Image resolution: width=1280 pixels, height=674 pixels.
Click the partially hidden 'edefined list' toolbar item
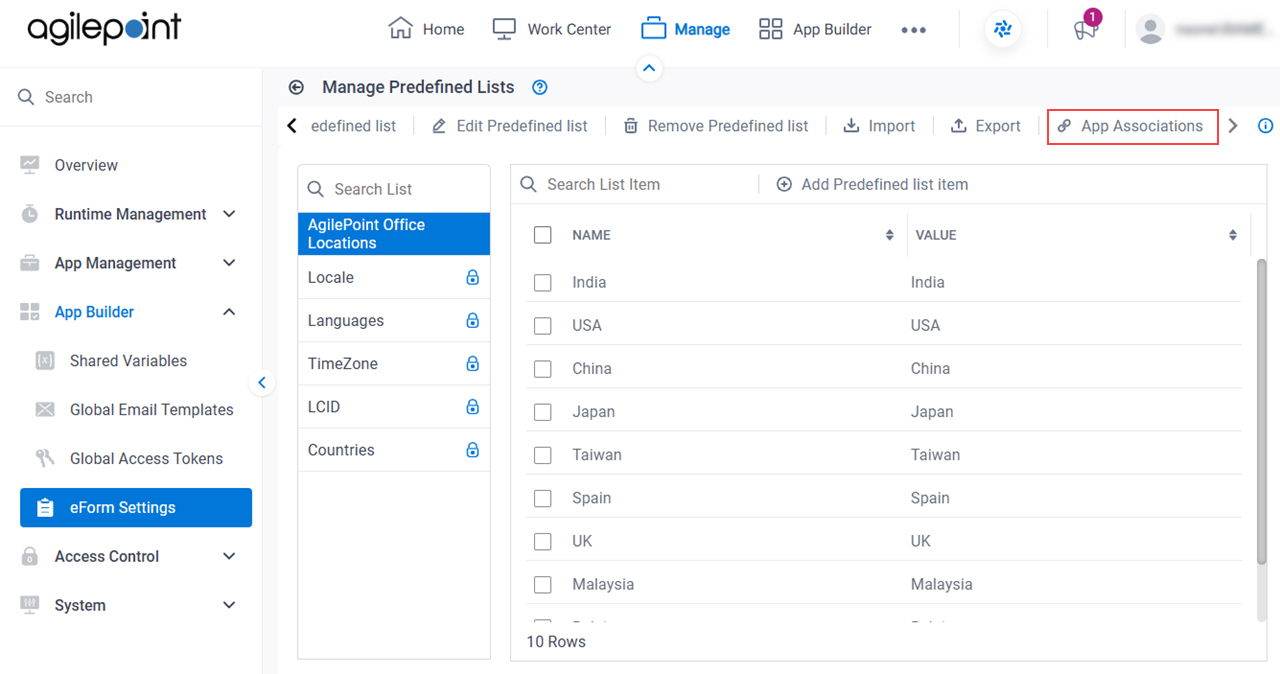tap(354, 126)
